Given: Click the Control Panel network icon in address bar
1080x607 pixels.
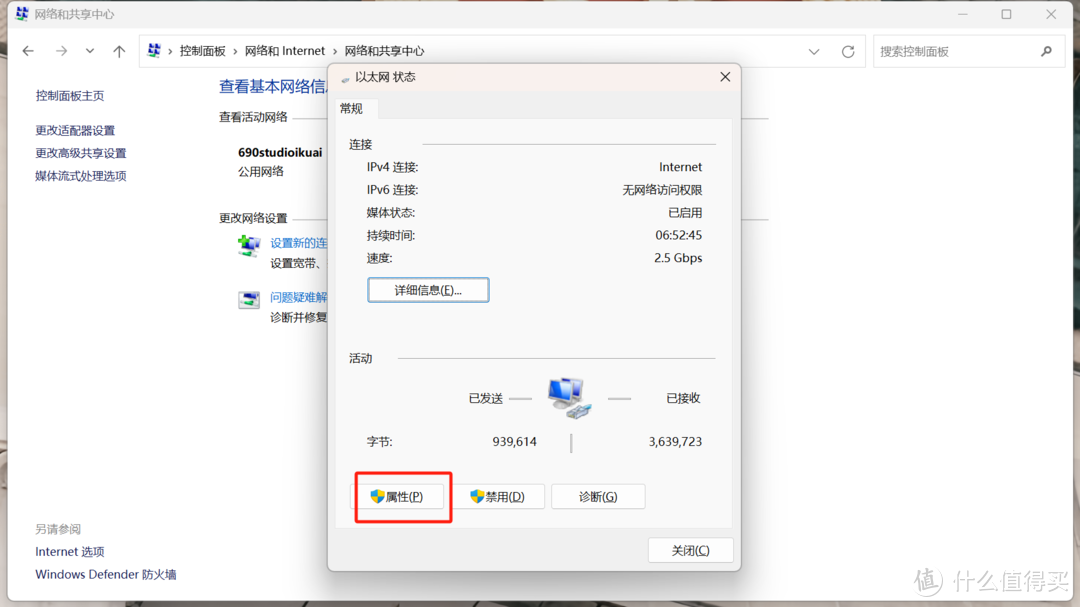Looking at the screenshot, I should 153,50.
